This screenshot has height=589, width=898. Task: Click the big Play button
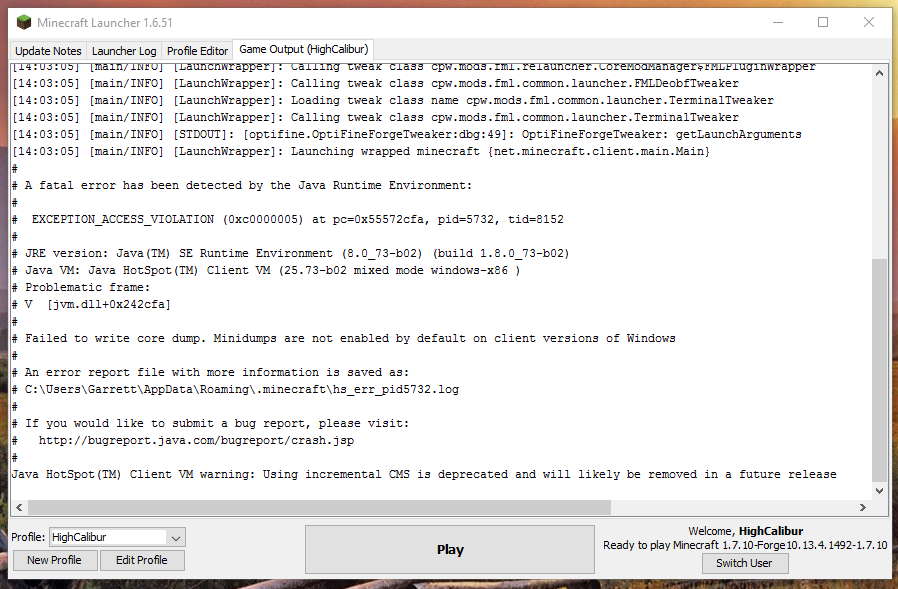pos(450,549)
